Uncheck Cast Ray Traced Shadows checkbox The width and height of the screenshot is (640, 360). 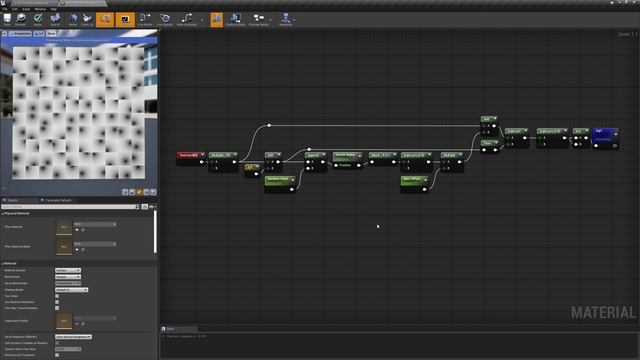[57, 308]
